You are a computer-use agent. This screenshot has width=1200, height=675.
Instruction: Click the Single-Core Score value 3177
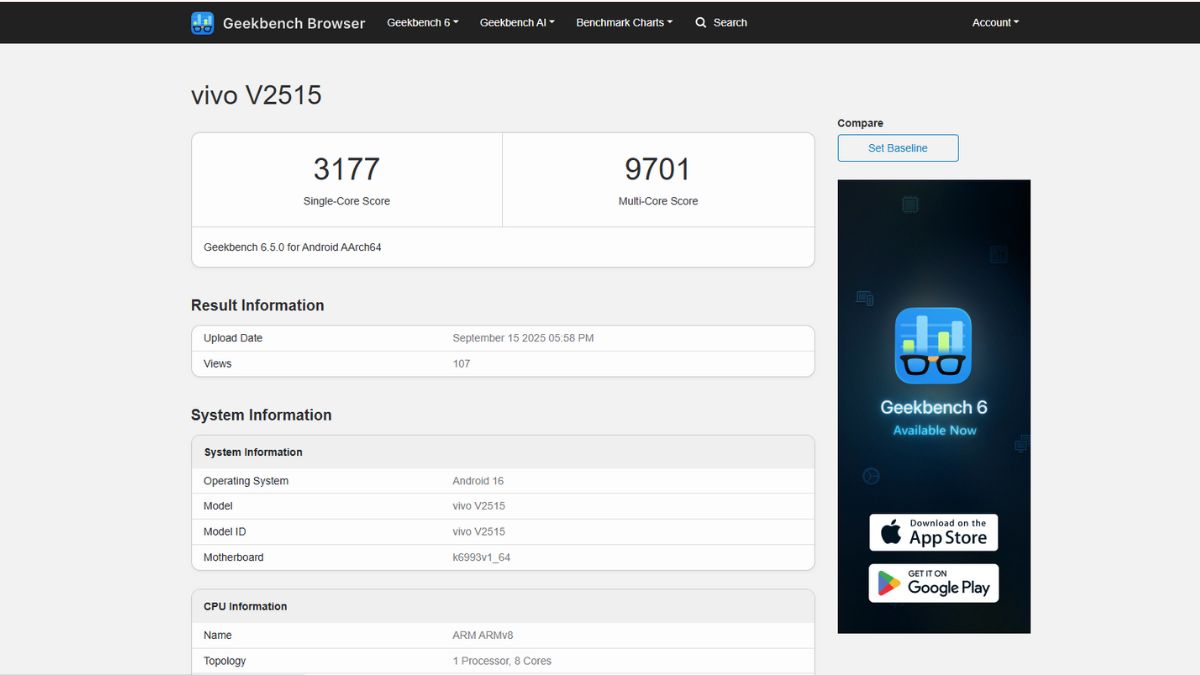[346, 169]
